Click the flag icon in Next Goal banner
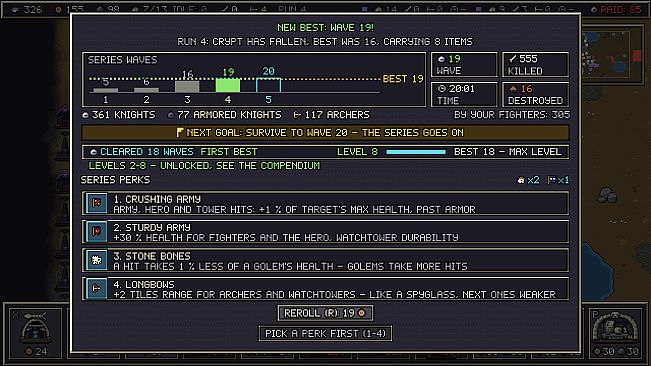Viewport: 651px width, 366px height. pos(179,132)
